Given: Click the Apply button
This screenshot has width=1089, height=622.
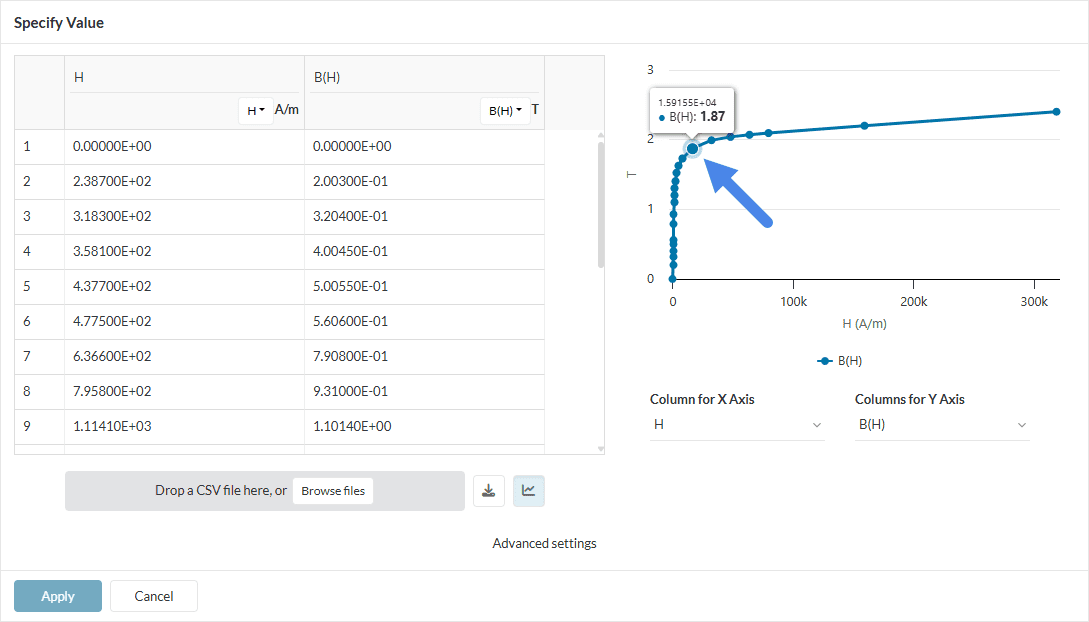Looking at the screenshot, I should pos(58,596).
